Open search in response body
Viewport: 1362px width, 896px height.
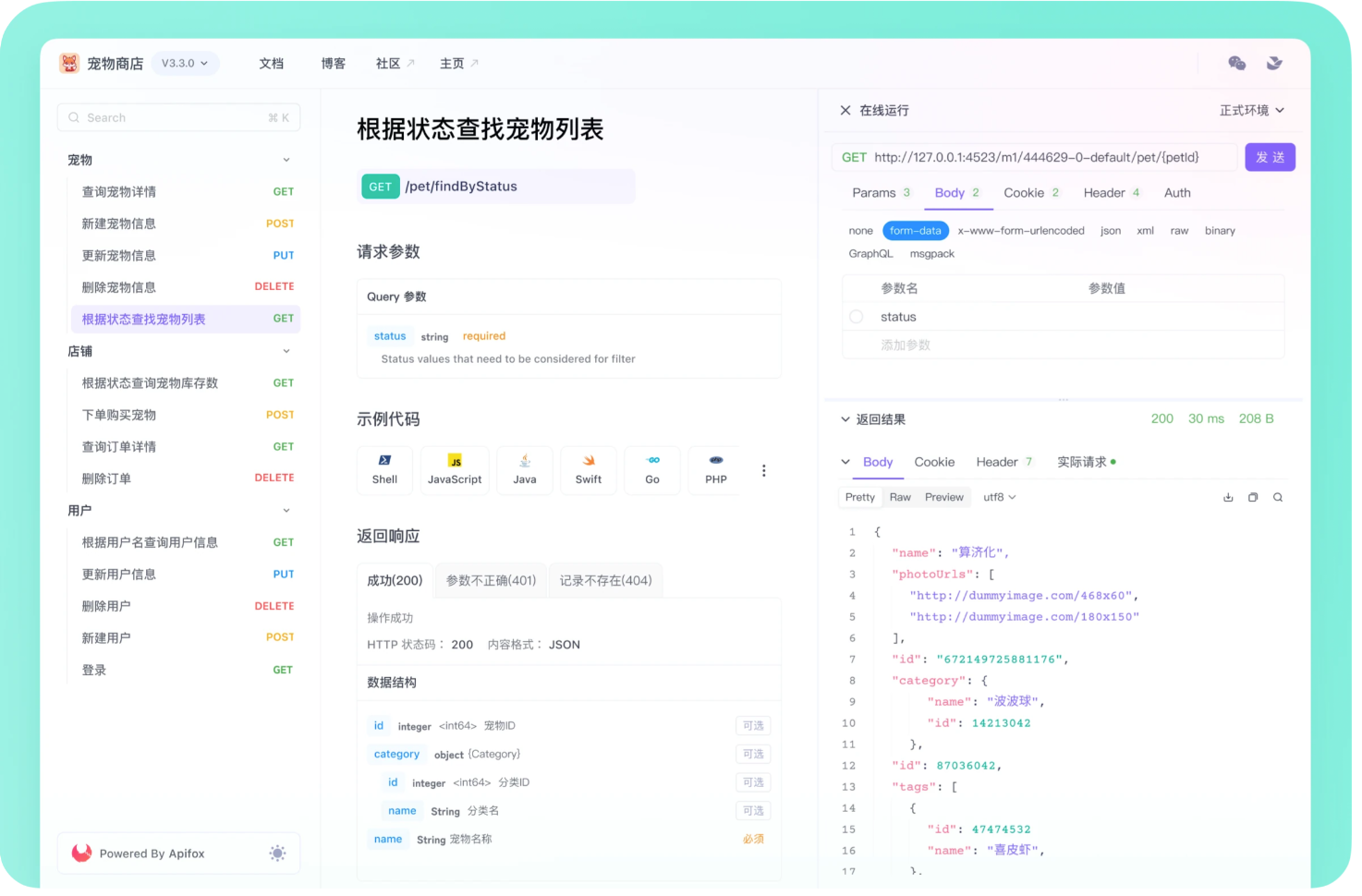pos(1278,497)
